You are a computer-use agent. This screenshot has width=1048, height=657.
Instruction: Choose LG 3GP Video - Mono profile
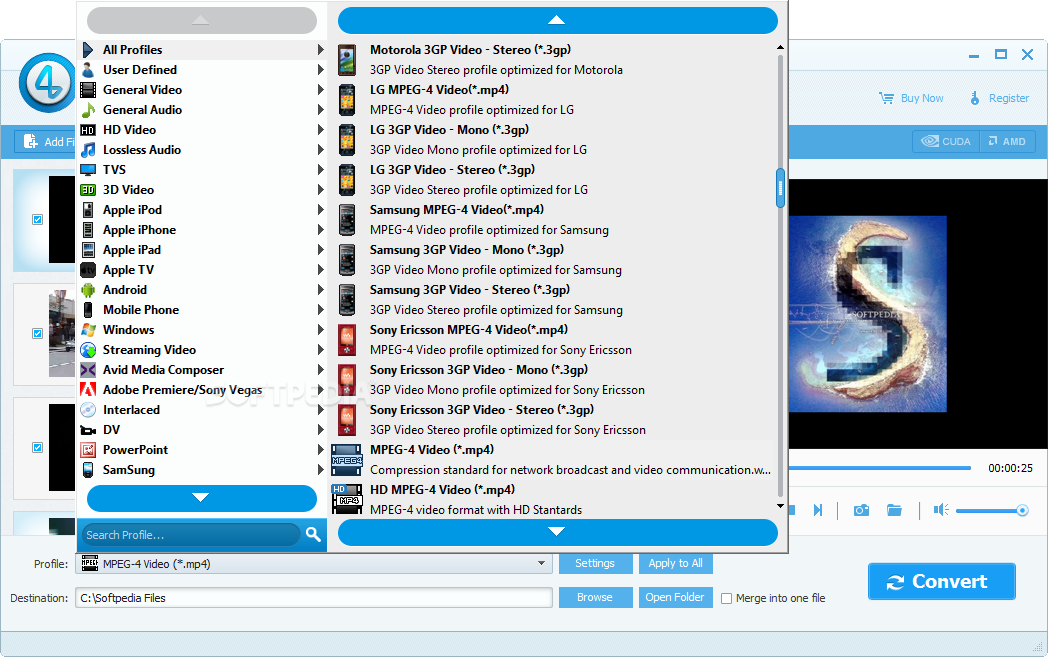tap(552, 140)
